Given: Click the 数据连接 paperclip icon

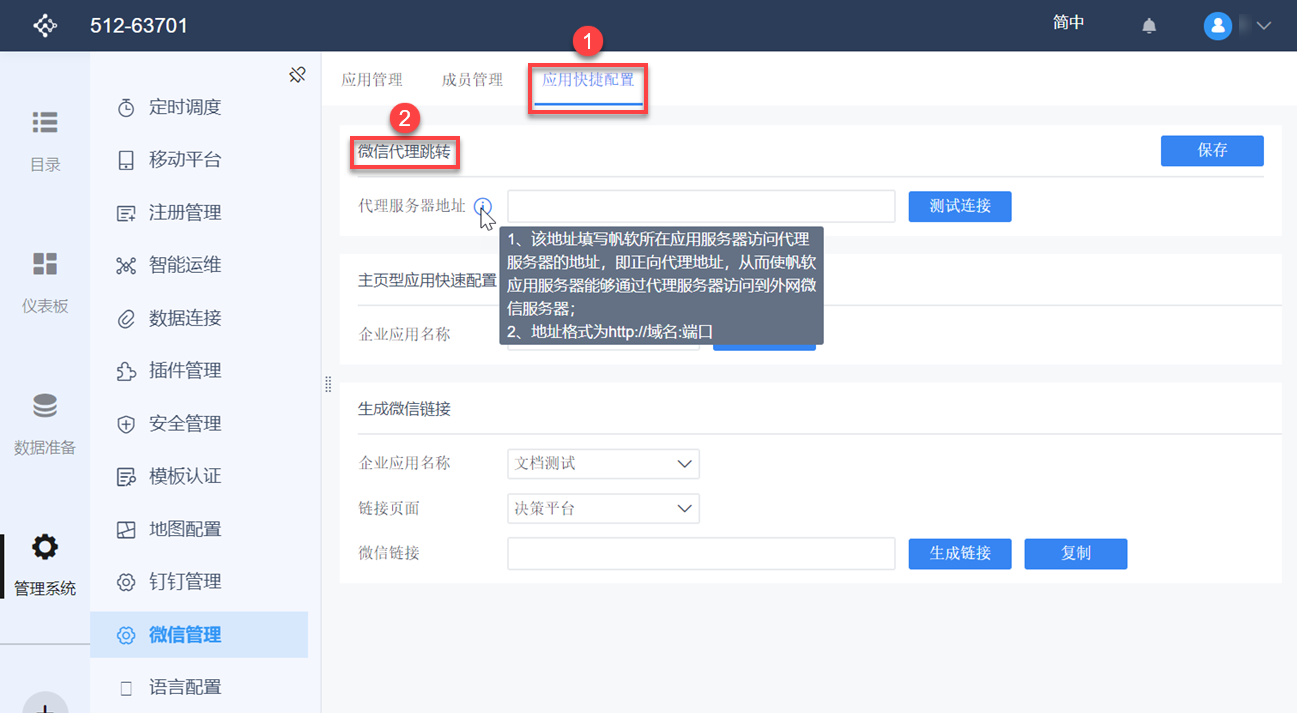Looking at the screenshot, I should pos(126,319).
